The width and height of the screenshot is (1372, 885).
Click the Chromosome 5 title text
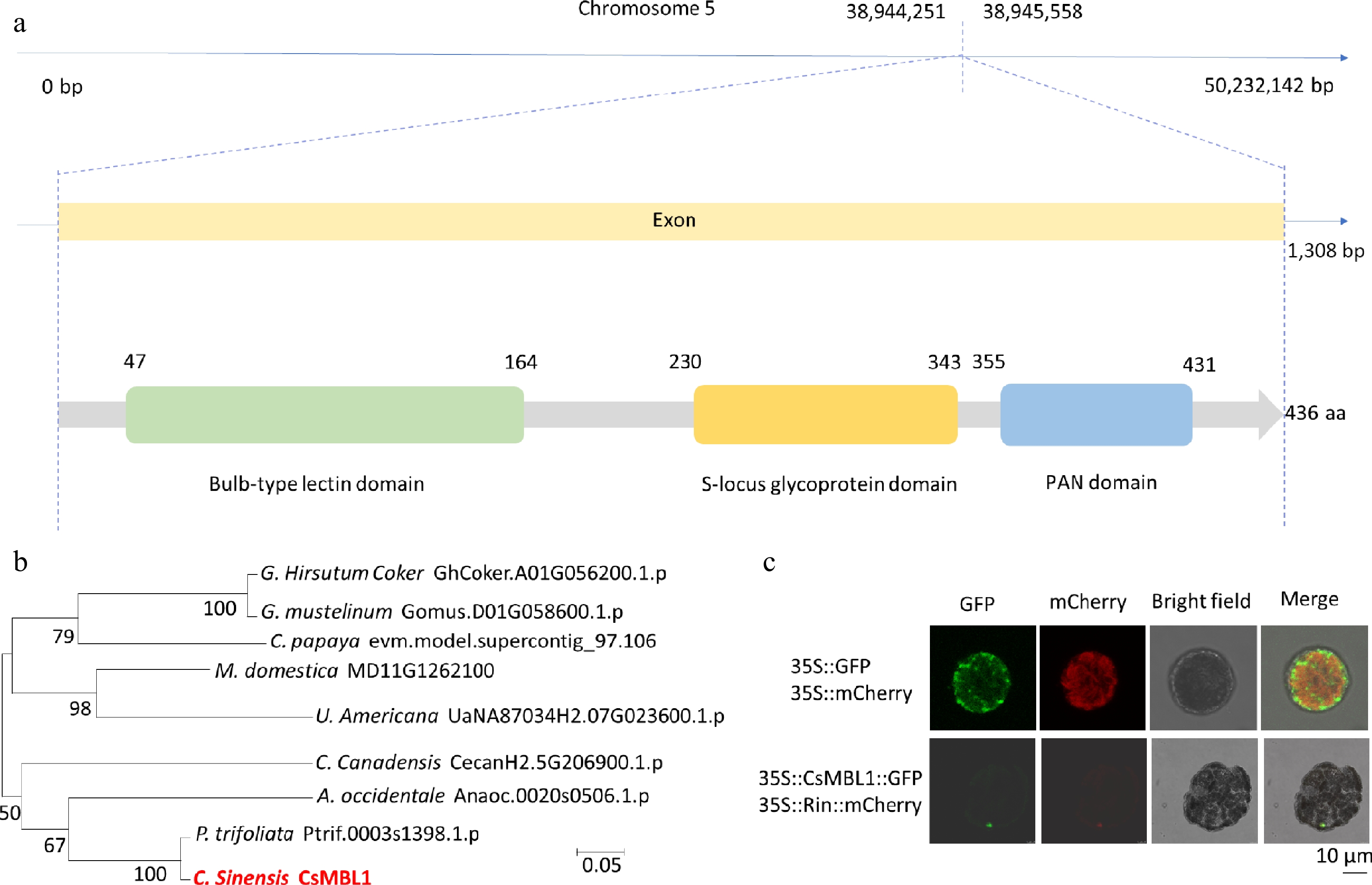point(646,9)
